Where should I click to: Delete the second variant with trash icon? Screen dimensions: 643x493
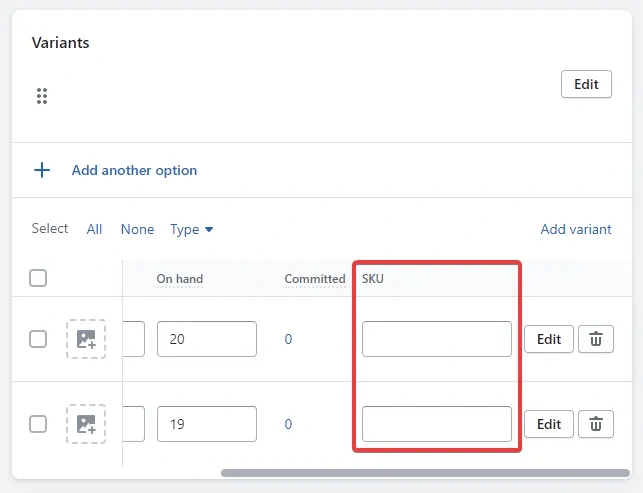596,424
